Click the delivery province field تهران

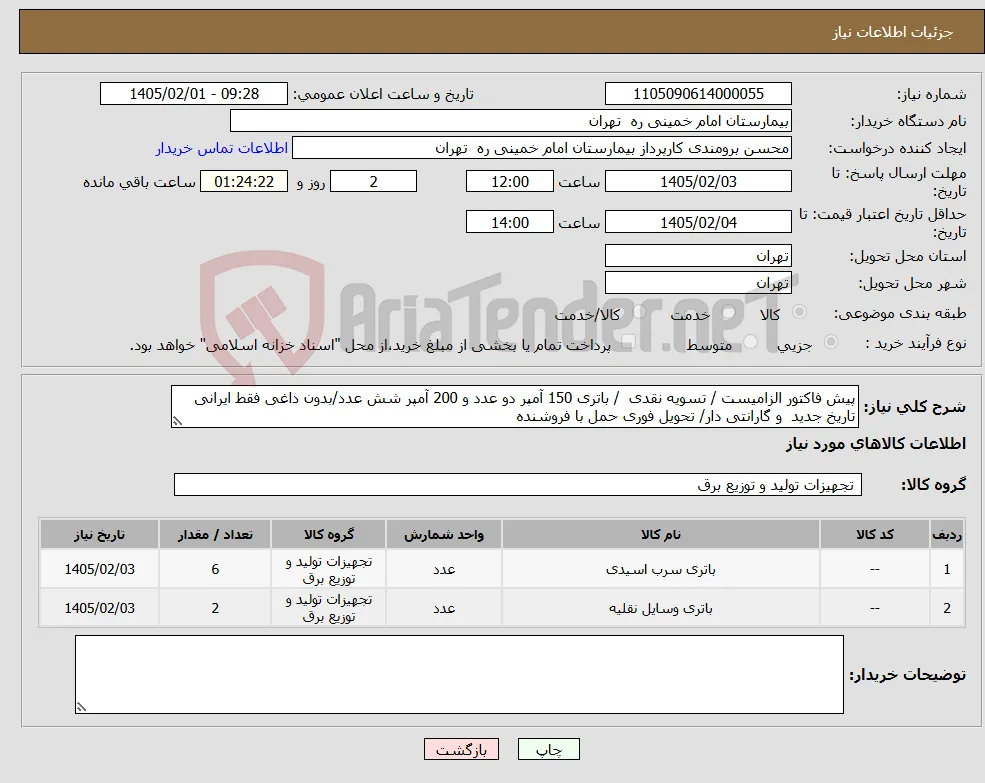click(x=698, y=256)
